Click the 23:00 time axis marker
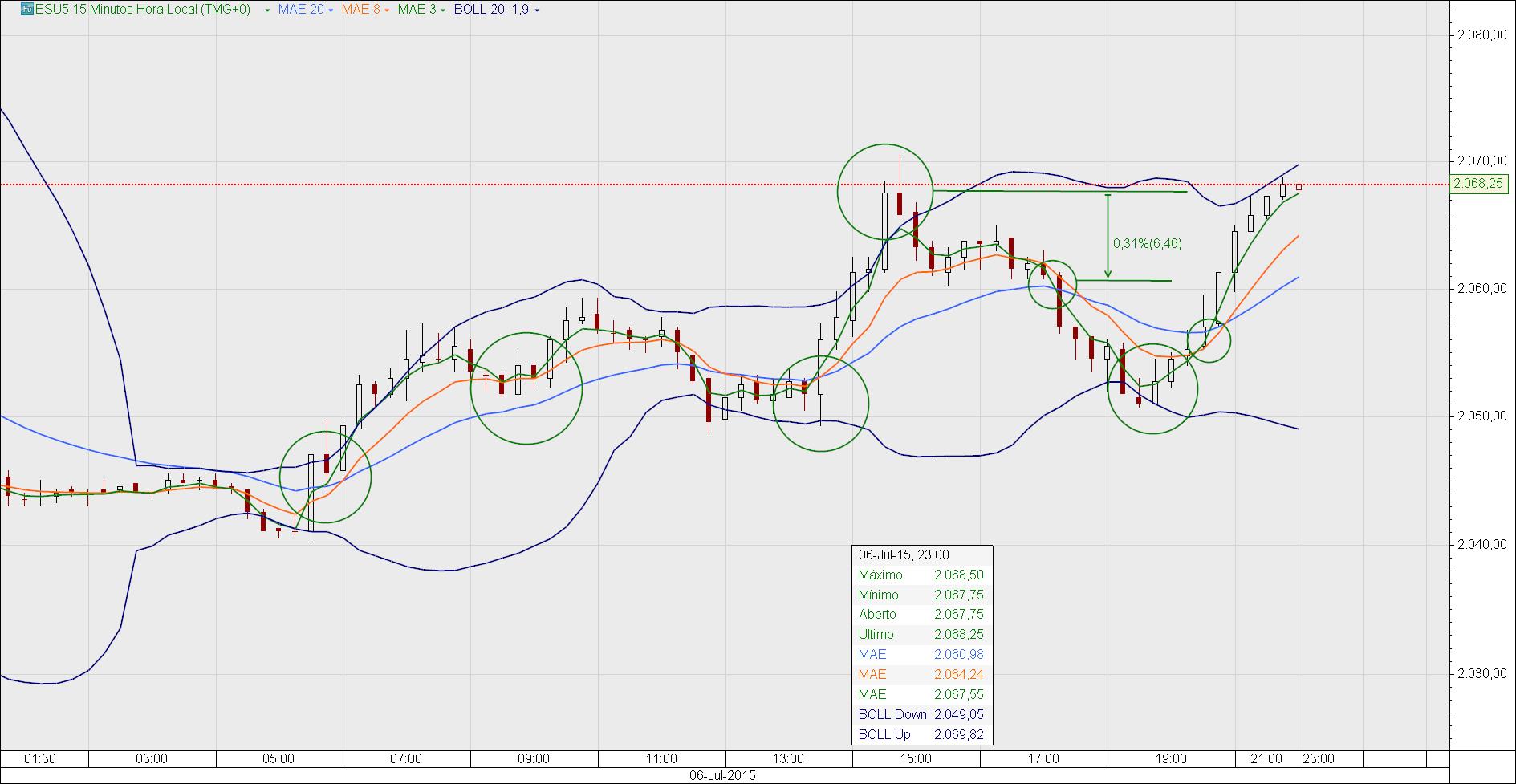 (x=1319, y=758)
